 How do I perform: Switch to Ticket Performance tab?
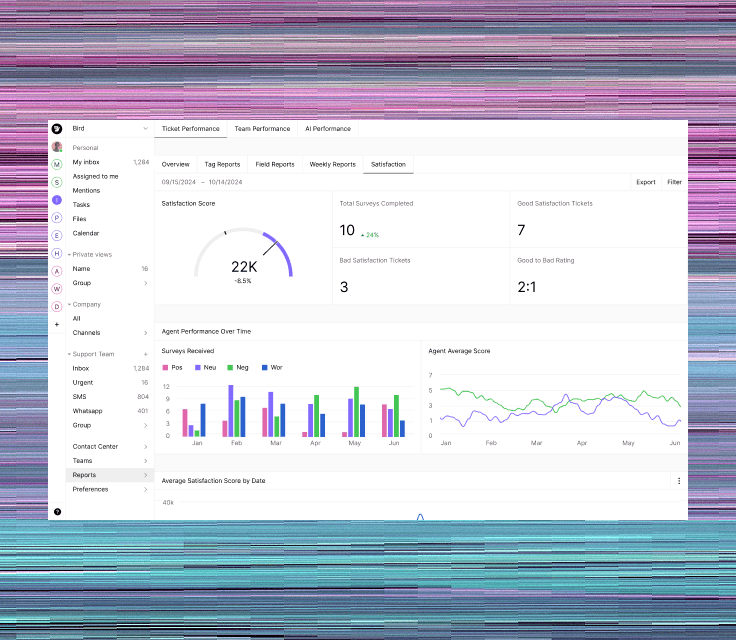coord(191,129)
